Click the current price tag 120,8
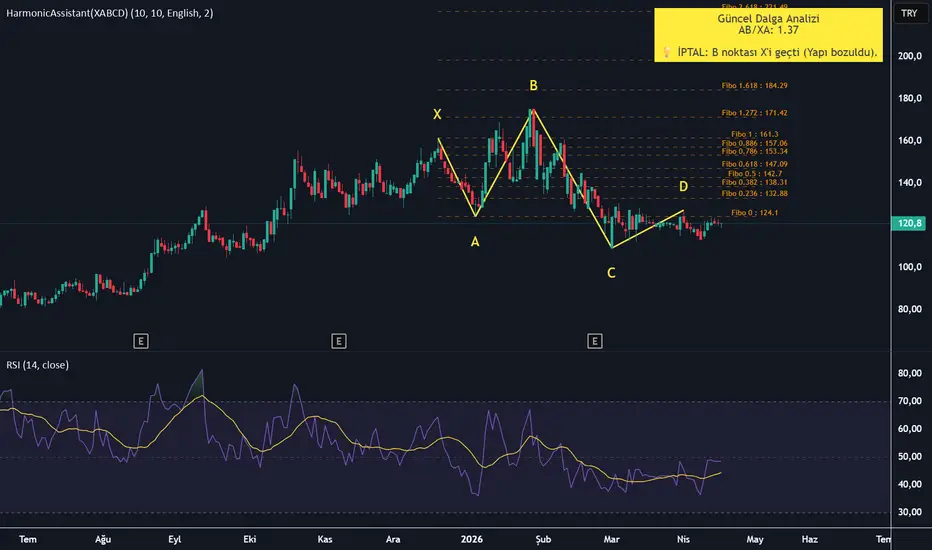 pos(909,224)
